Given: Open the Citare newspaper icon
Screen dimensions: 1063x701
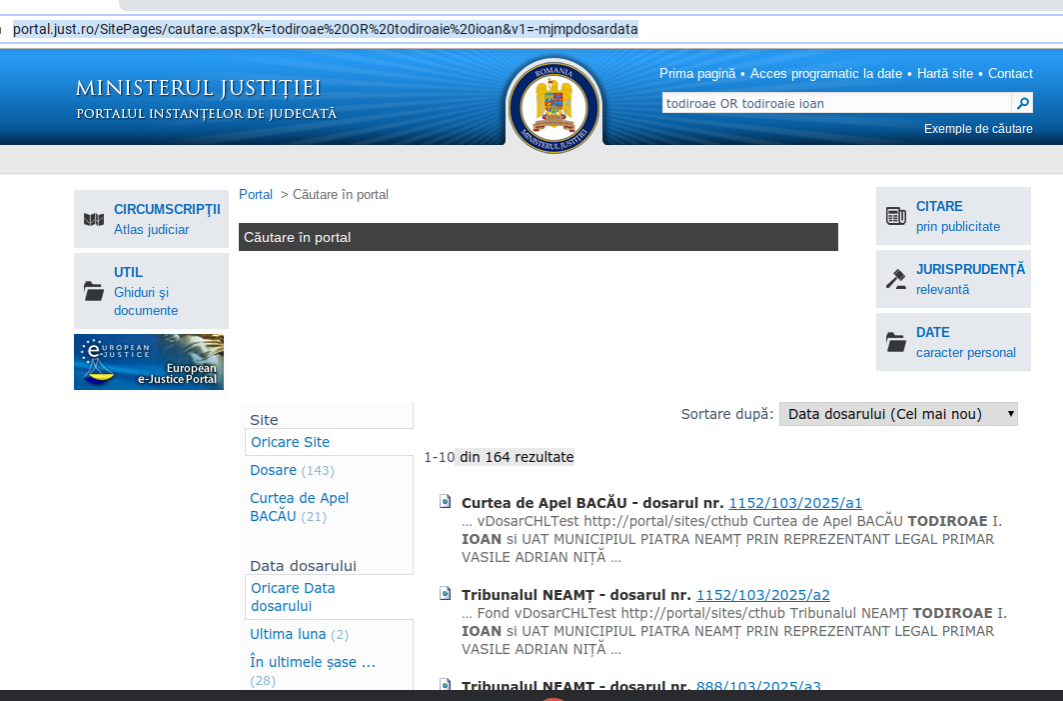Looking at the screenshot, I should pyautogui.click(x=896, y=216).
